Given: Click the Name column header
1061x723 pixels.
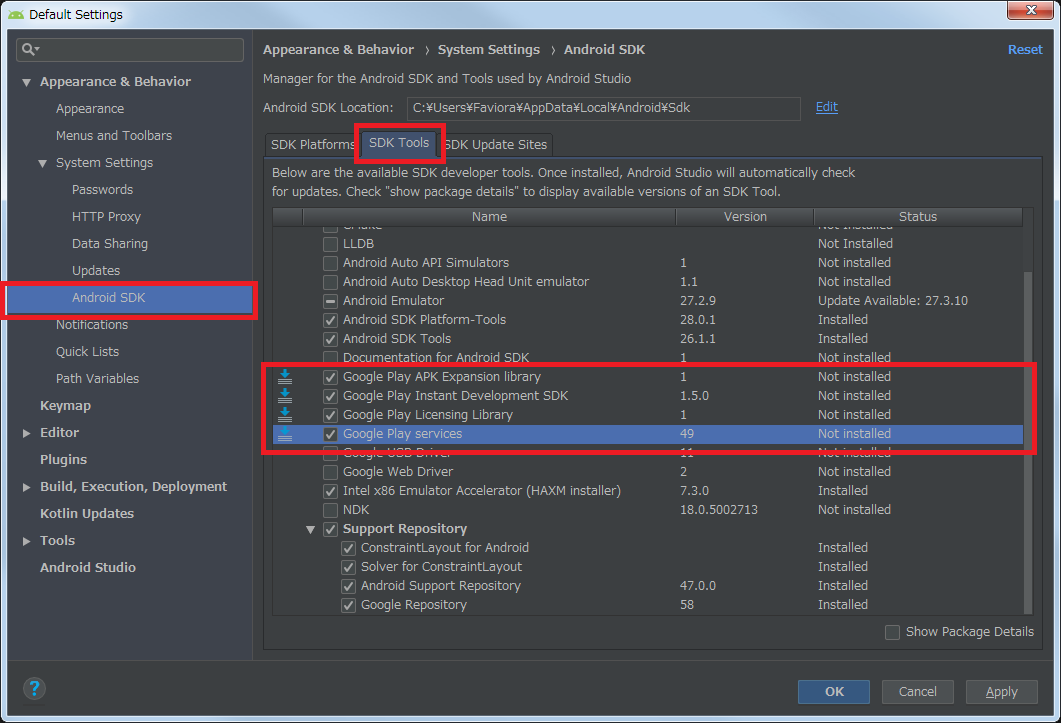Looking at the screenshot, I should coord(489,217).
